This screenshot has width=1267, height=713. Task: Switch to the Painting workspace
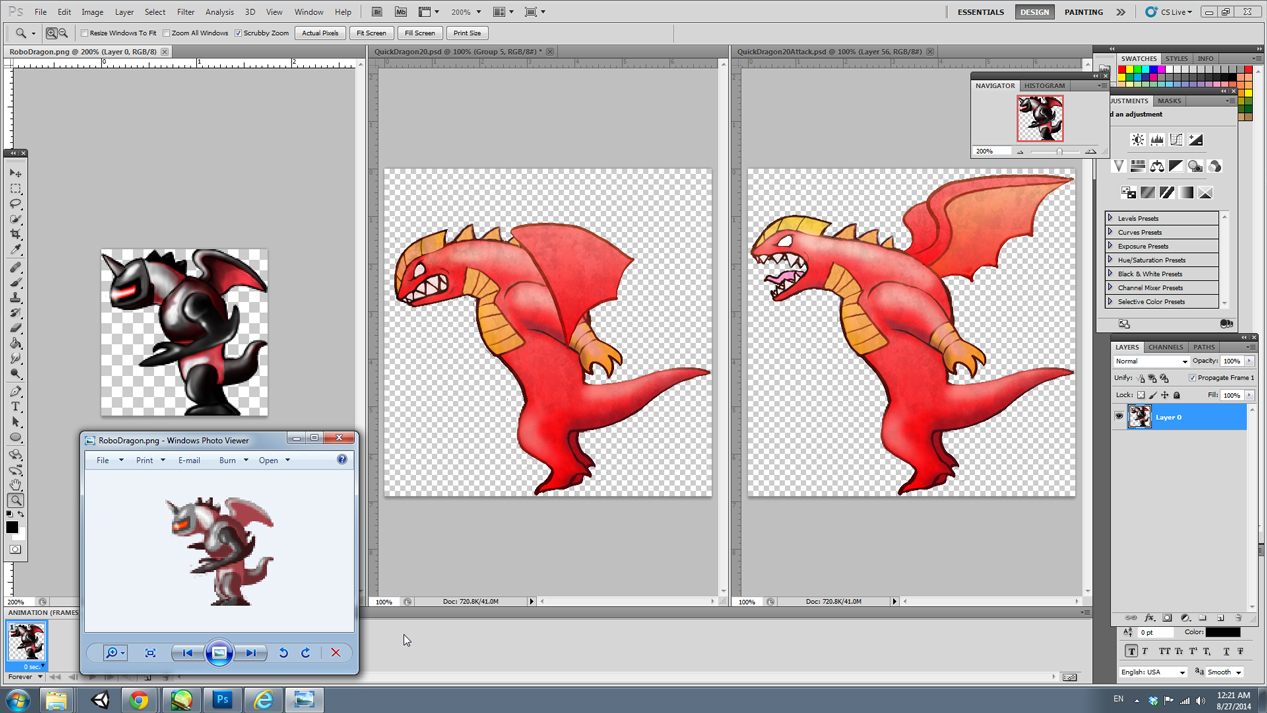click(x=1084, y=12)
